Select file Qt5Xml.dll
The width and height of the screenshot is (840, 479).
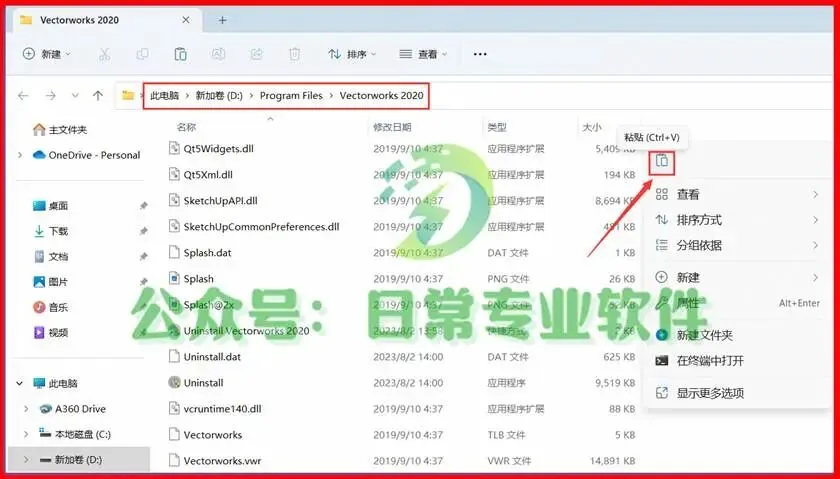click(201, 175)
